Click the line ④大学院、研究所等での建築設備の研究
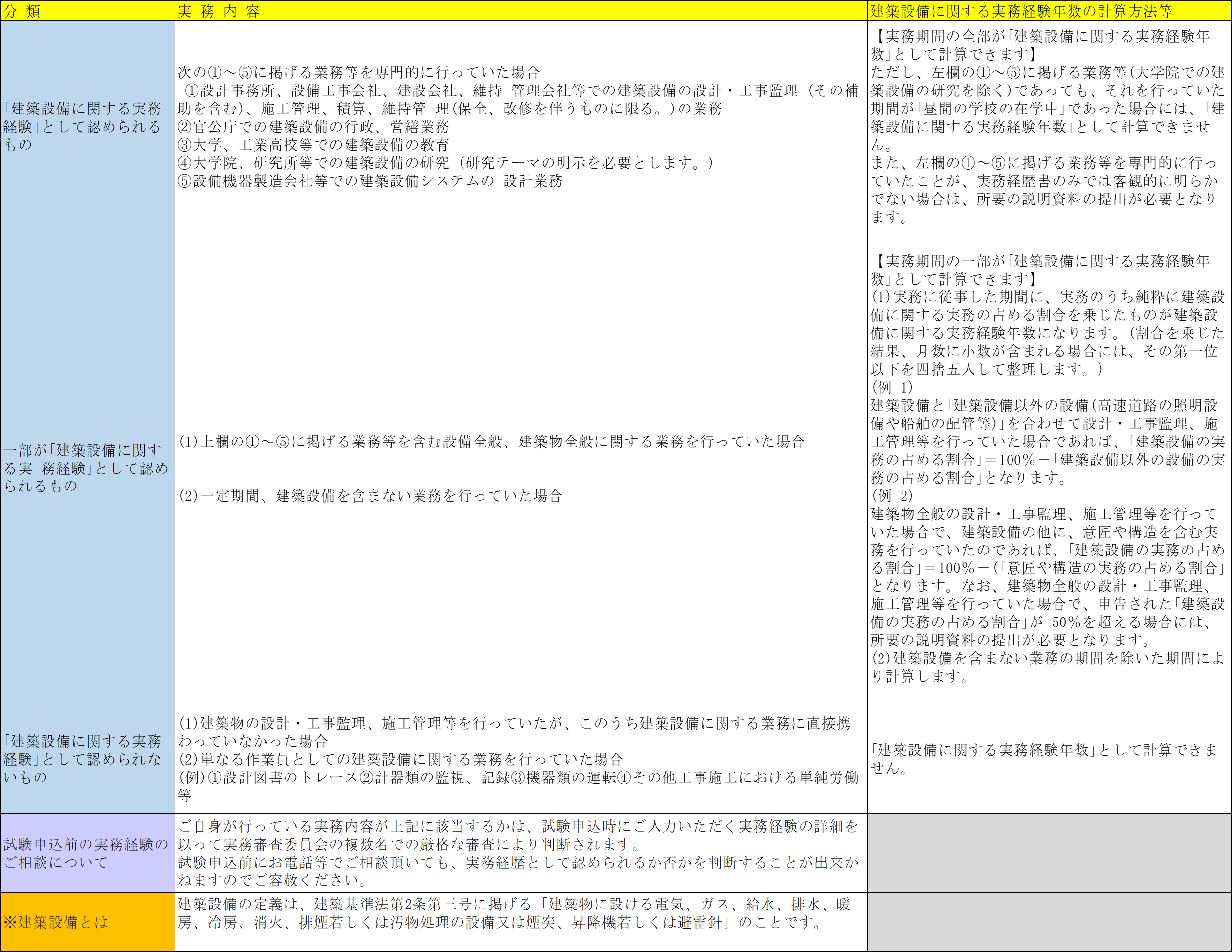The image size is (1232, 952). (446, 162)
